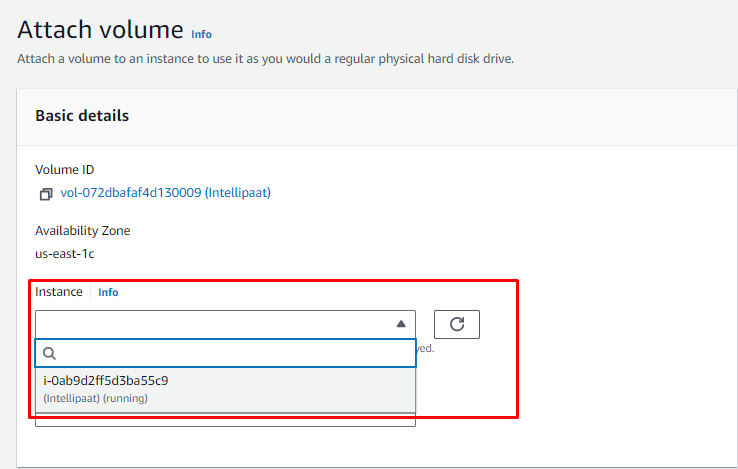The height and width of the screenshot is (469, 738).
Task: Open Info link next to Attach volume
Action: coord(201,34)
